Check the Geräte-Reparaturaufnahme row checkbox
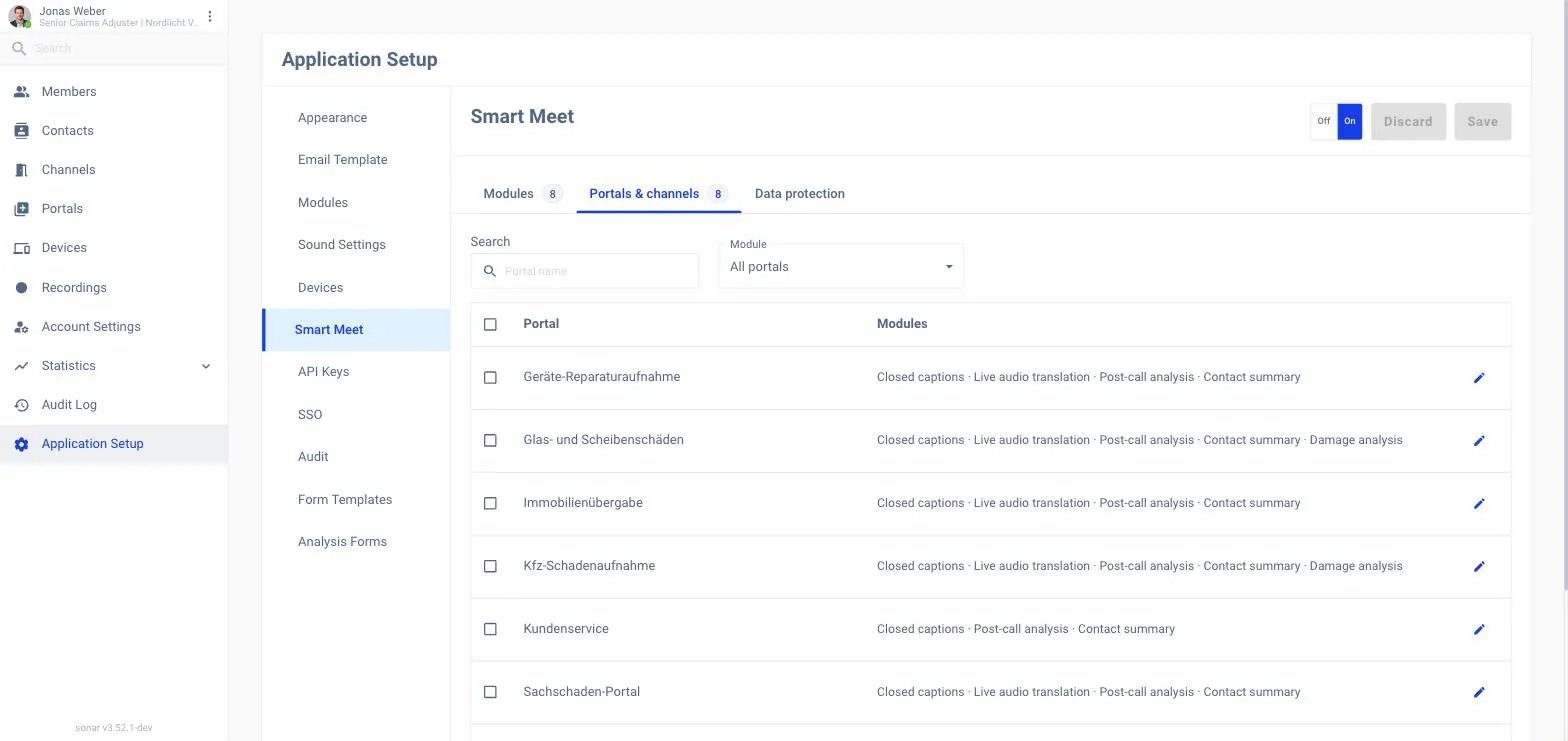 coord(490,378)
